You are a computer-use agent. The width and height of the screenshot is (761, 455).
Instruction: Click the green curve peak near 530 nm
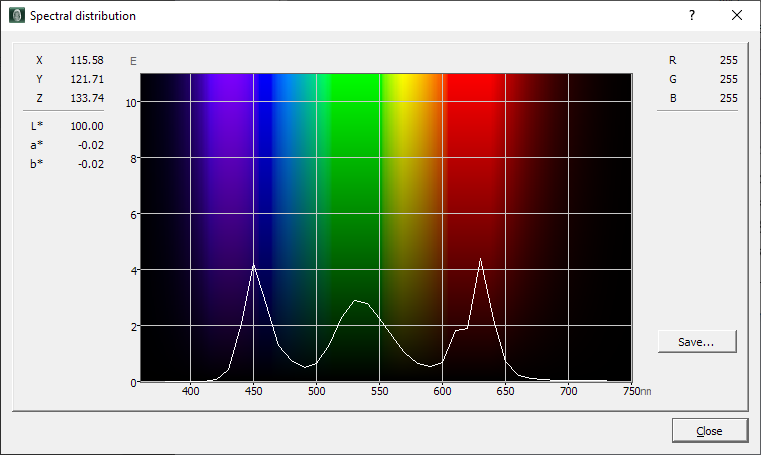pyautogui.click(x=355, y=300)
